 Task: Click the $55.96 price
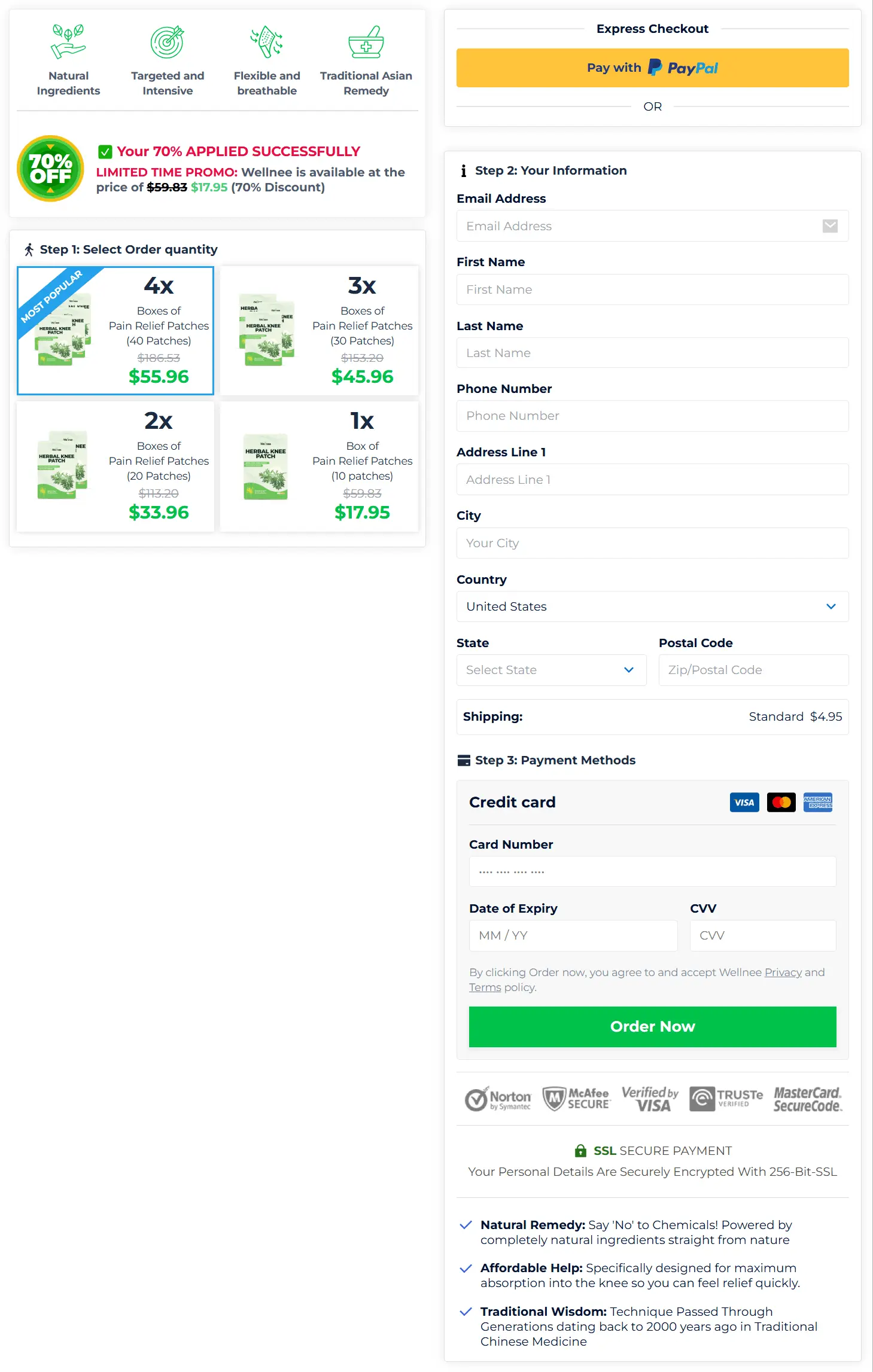coord(159,377)
